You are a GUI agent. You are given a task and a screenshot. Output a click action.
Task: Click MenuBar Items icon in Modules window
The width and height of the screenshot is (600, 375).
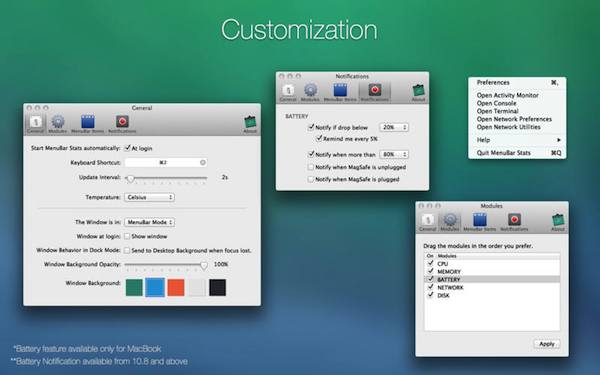click(479, 220)
